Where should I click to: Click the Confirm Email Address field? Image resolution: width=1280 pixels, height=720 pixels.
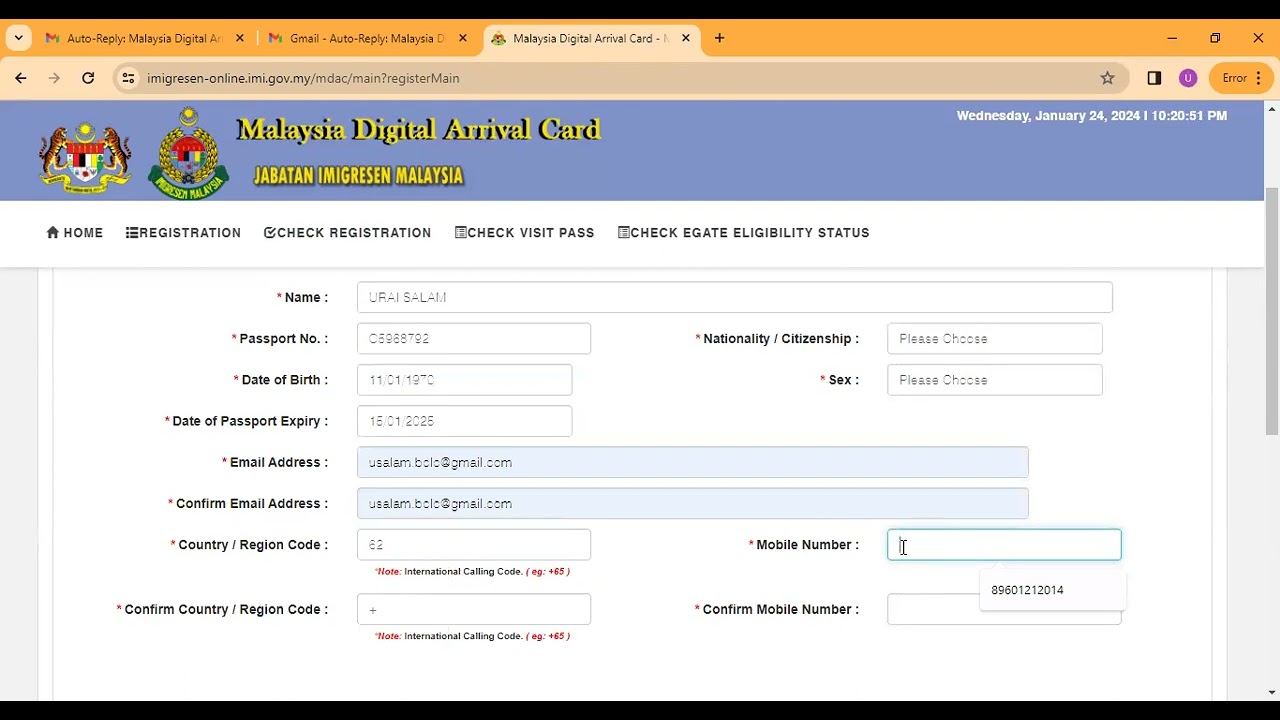[x=692, y=504]
